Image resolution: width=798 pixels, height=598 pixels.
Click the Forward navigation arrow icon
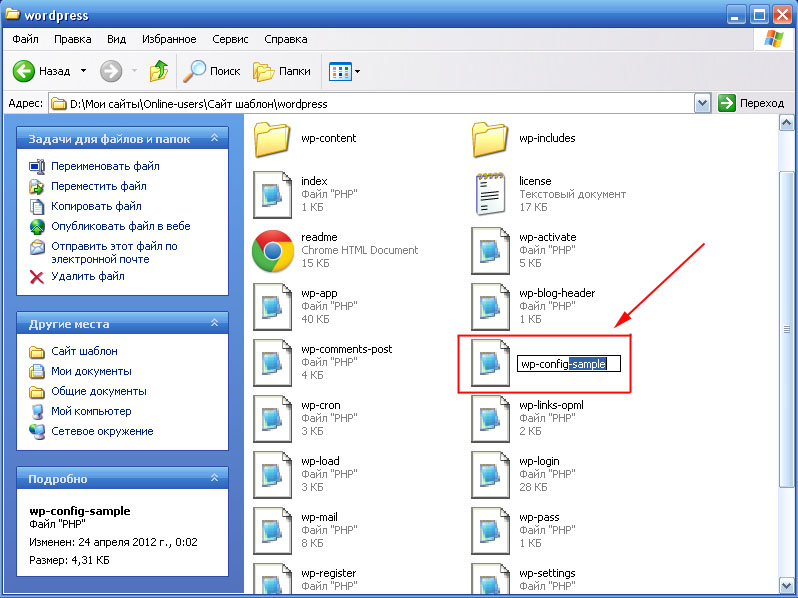pos(111,71)
